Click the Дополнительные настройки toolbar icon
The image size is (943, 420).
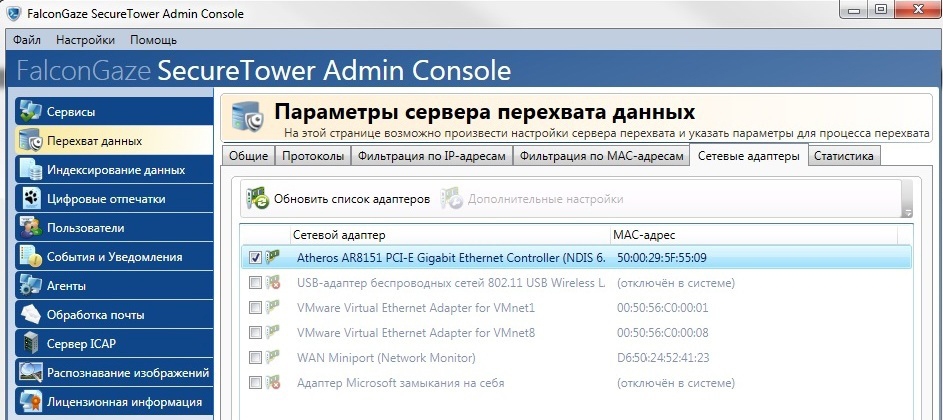pyautogui.click(x=452, y=199)
